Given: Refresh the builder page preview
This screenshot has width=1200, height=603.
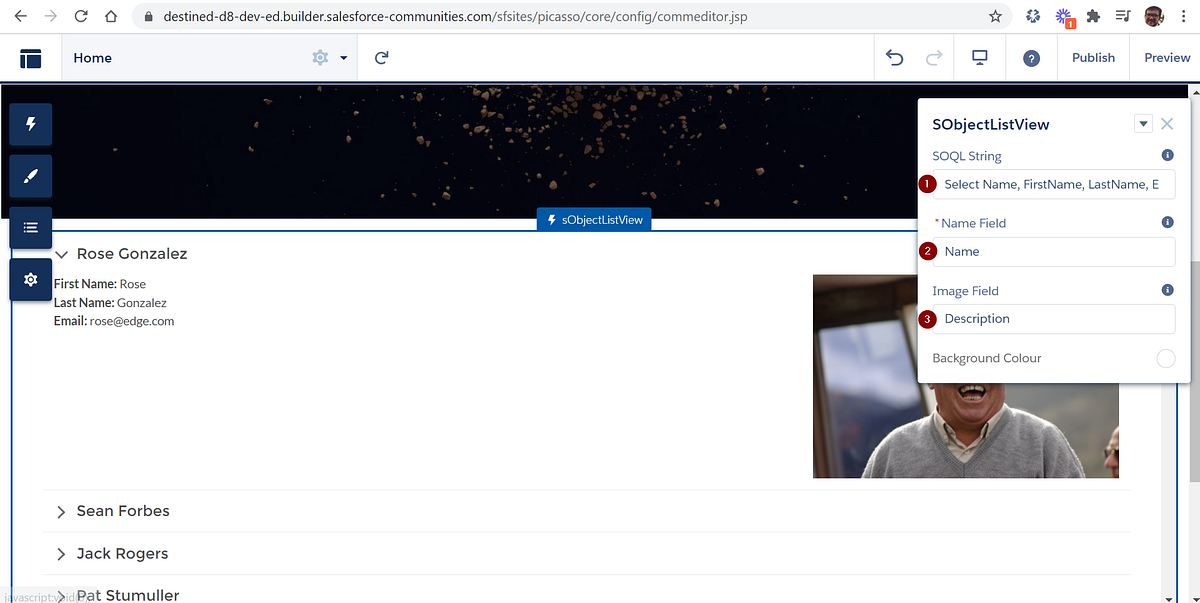Looking at the screenshot, I should [381, 58].
